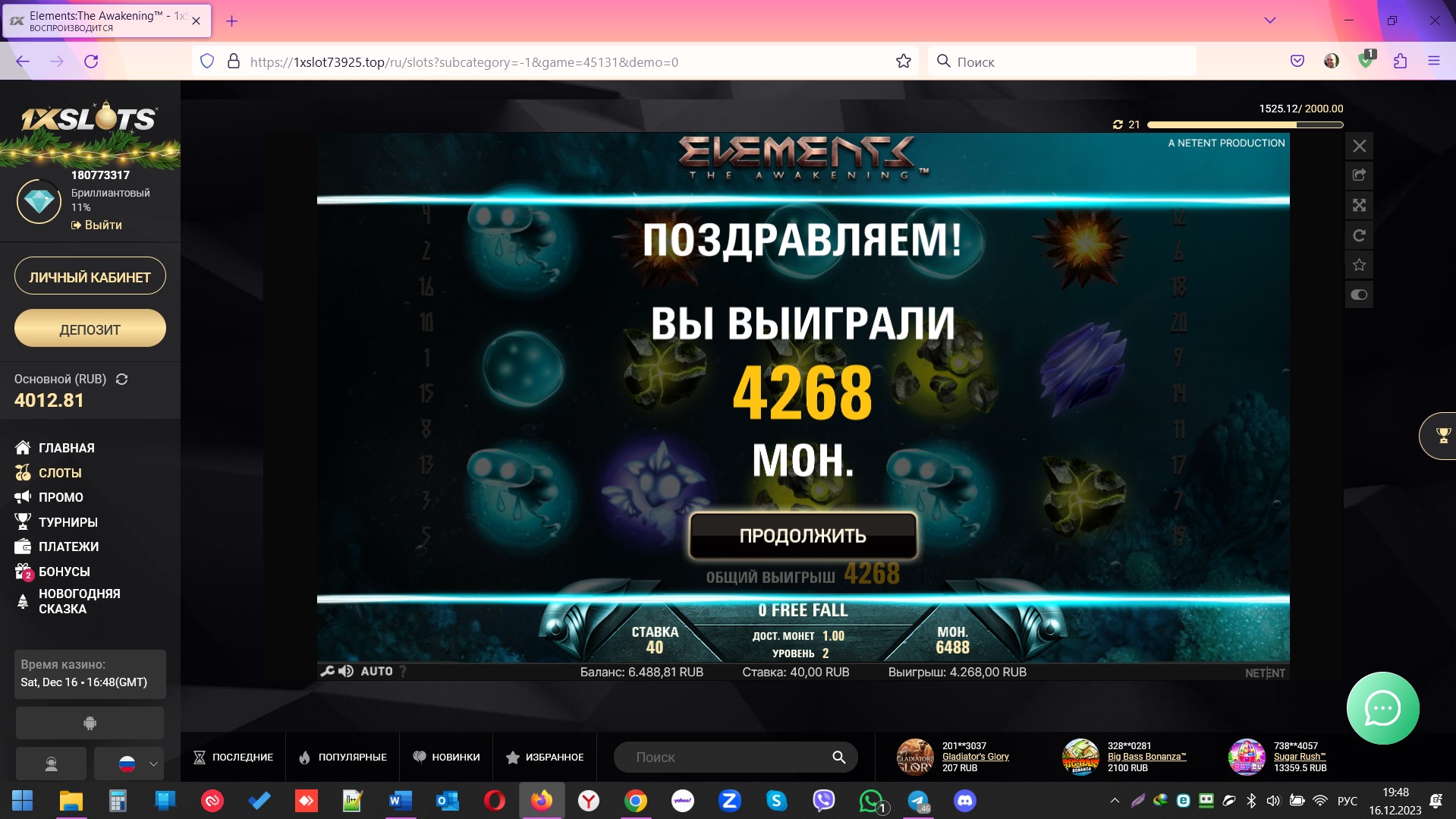Focus the browser Поиск search box
Viewport: 1456px width, 819px height.
[1062, 61]
